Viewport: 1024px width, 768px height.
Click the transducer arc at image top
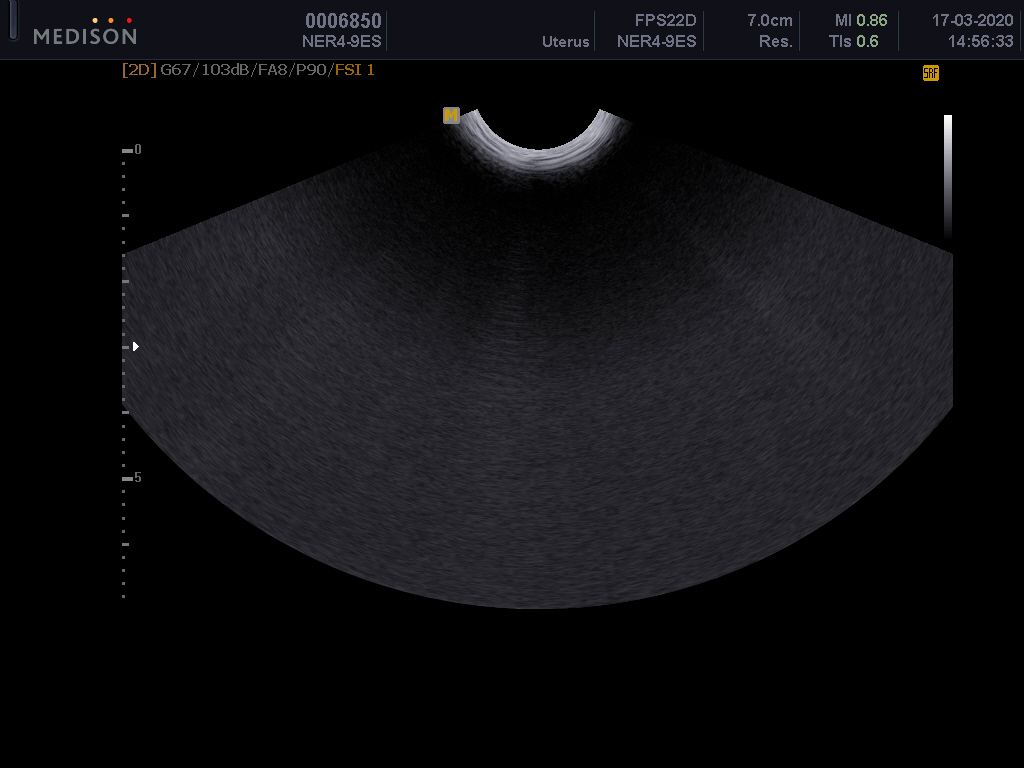tap(541, 152)
